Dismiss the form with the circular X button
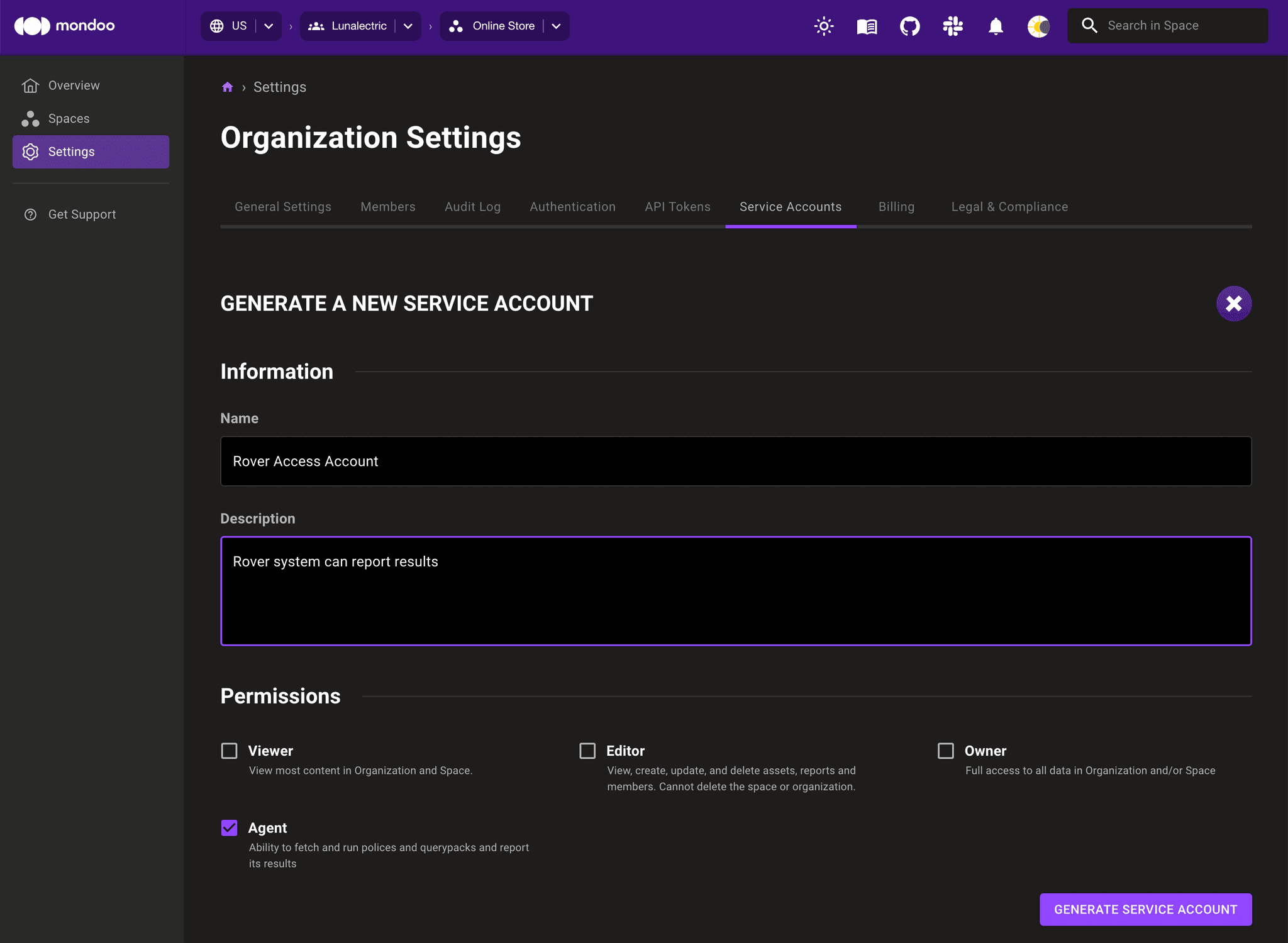The width and height of the screenshot is (1288, 943). pyautogui.click(x=1234, y=304)
